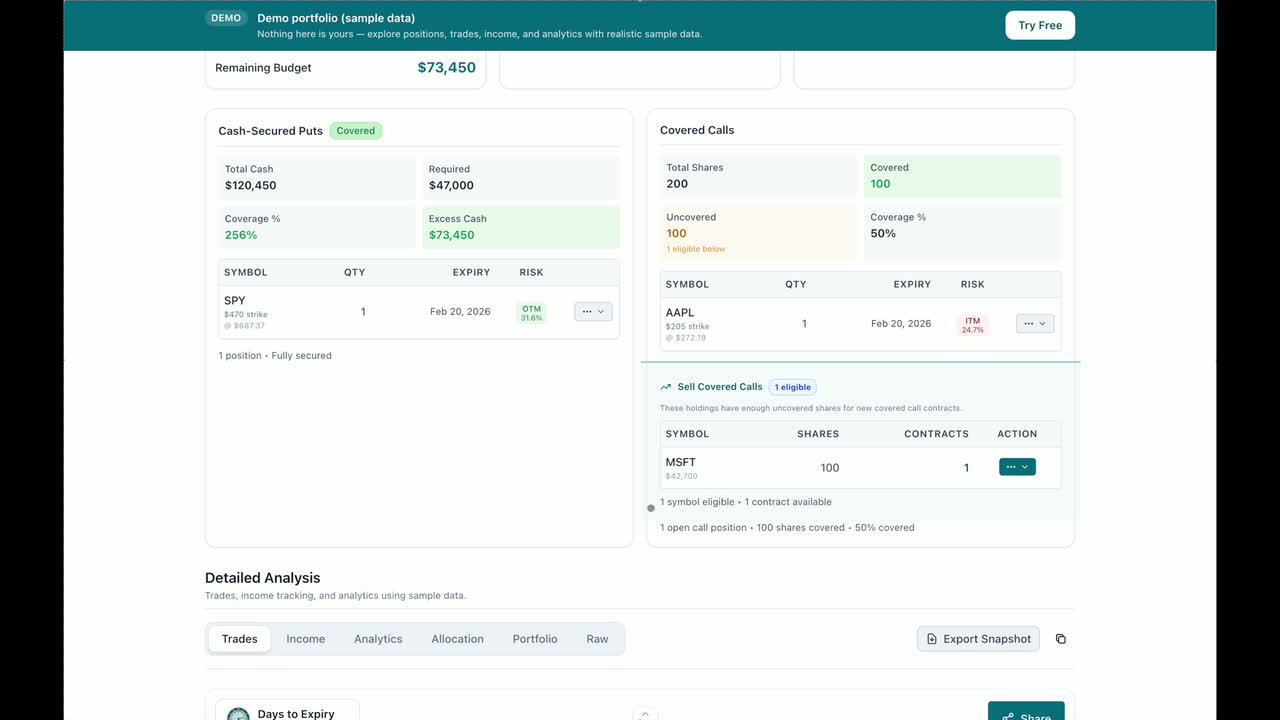Click the Days to Expiry clock icon

coord(238,714)
